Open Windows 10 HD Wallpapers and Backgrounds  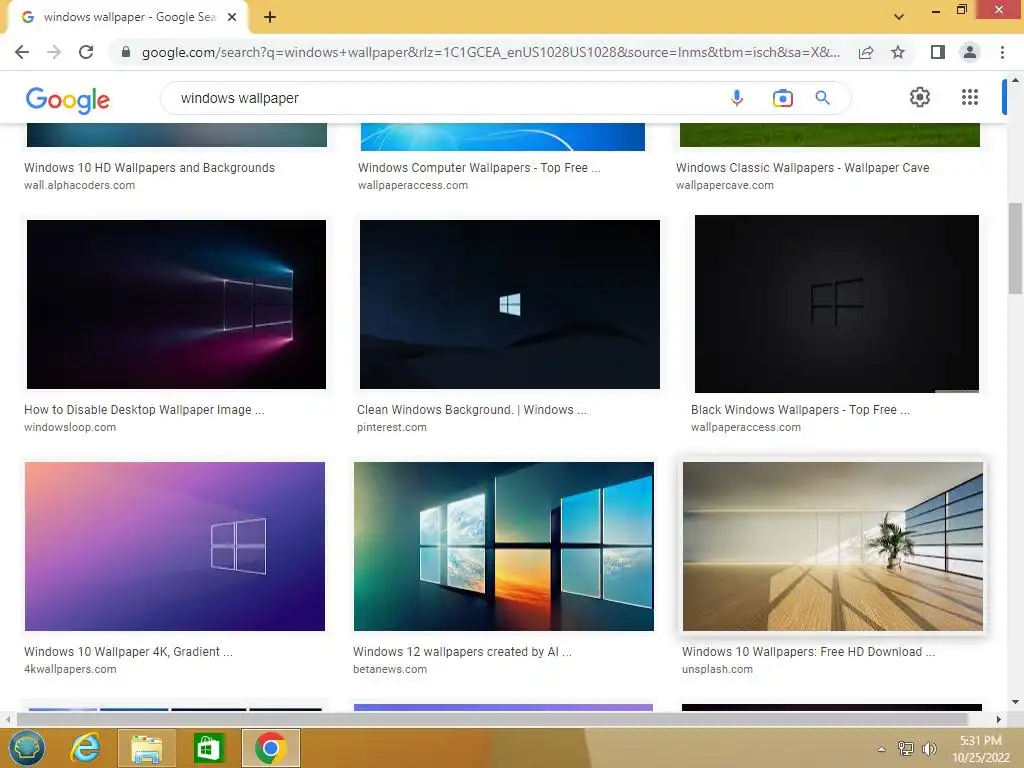click(150, 168)
